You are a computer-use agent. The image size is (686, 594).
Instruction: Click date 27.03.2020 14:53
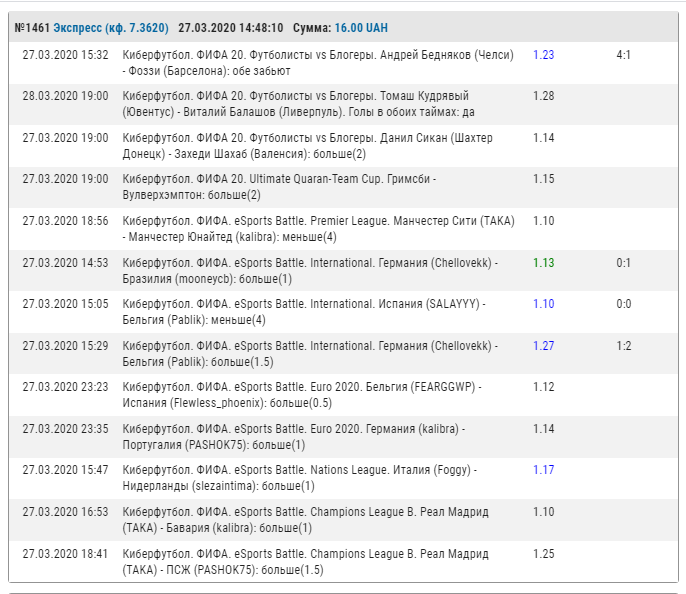[x=65, y=263]
